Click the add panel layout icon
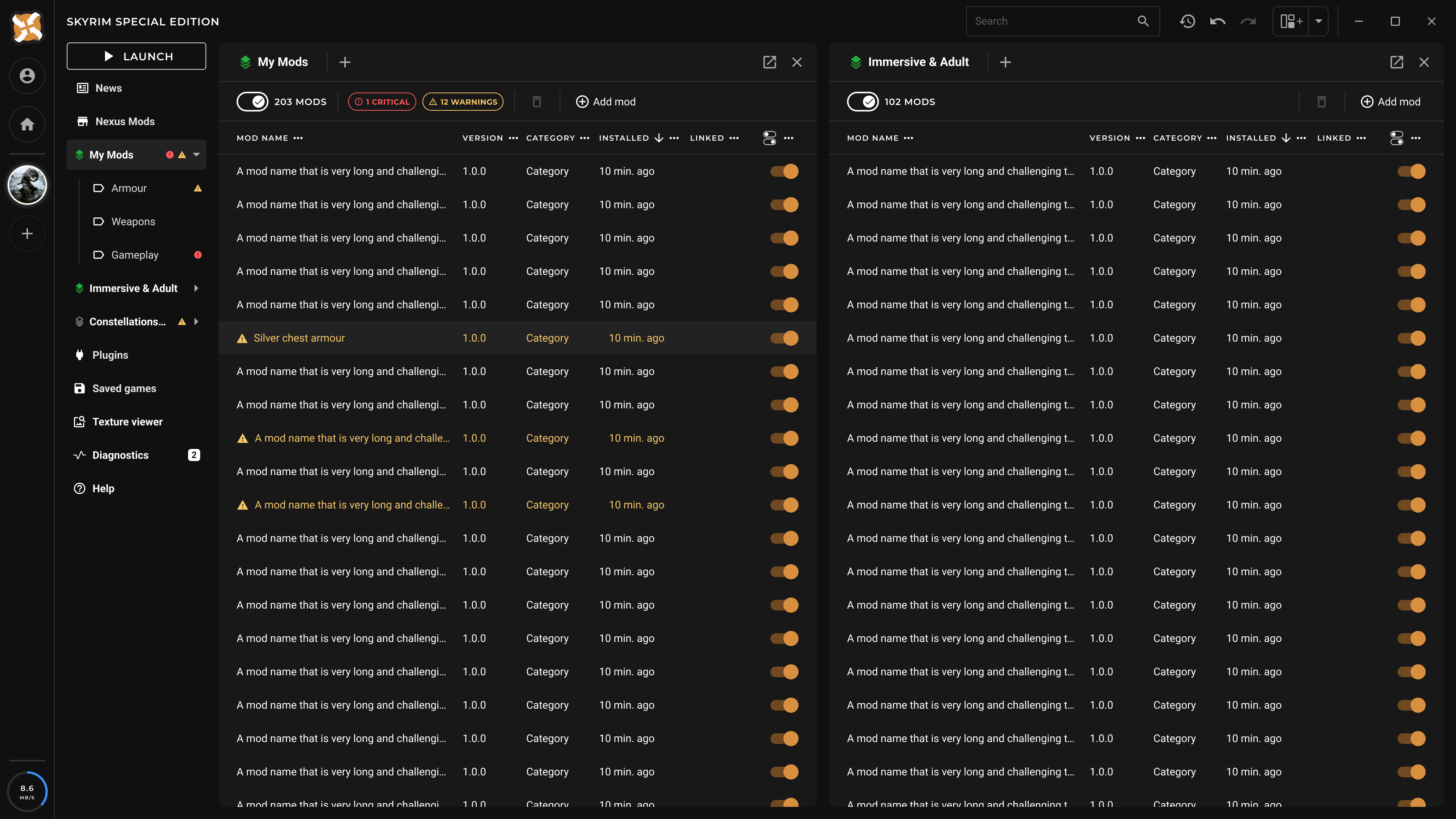This screenshot has height=819, width=1456. pyautogui.click(x=1291, y=22)
